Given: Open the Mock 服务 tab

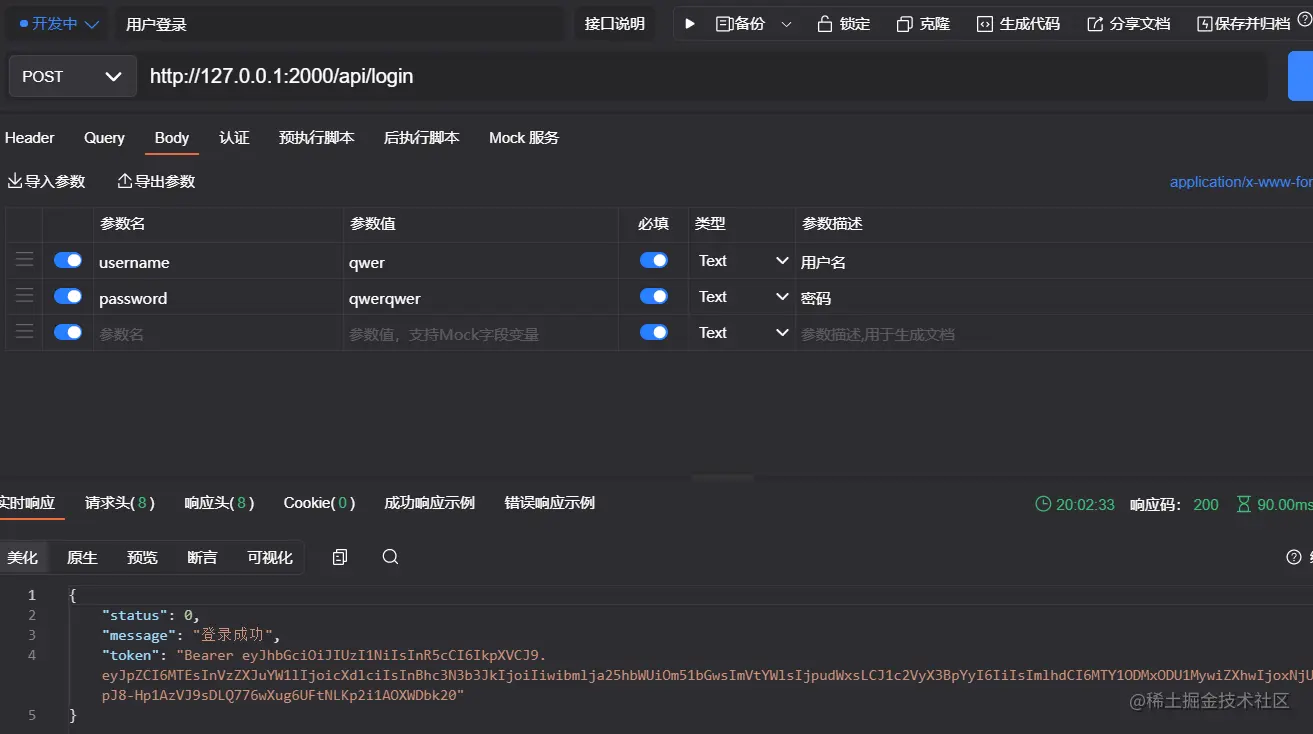Looking at the screenshot, I should pos(524,138).
